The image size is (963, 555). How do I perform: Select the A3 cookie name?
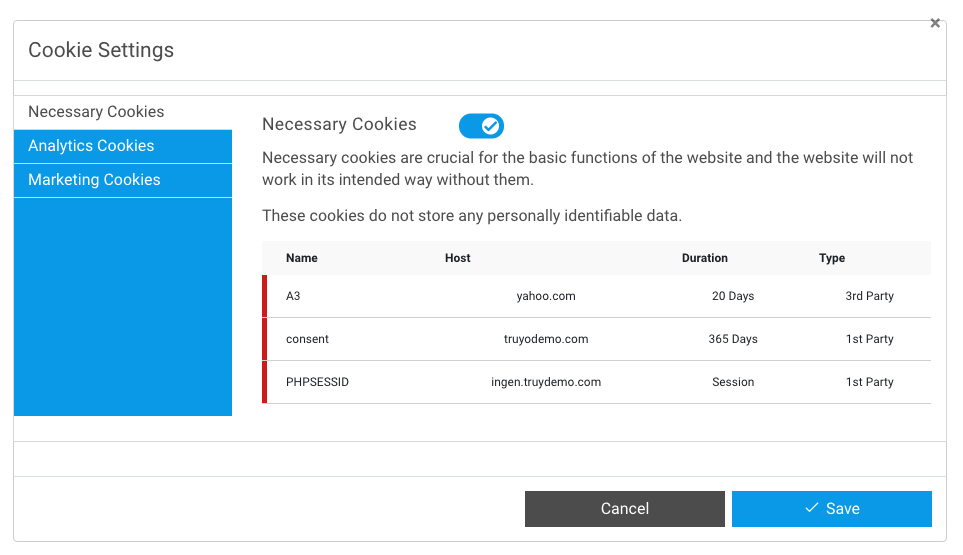coord(293,296)
